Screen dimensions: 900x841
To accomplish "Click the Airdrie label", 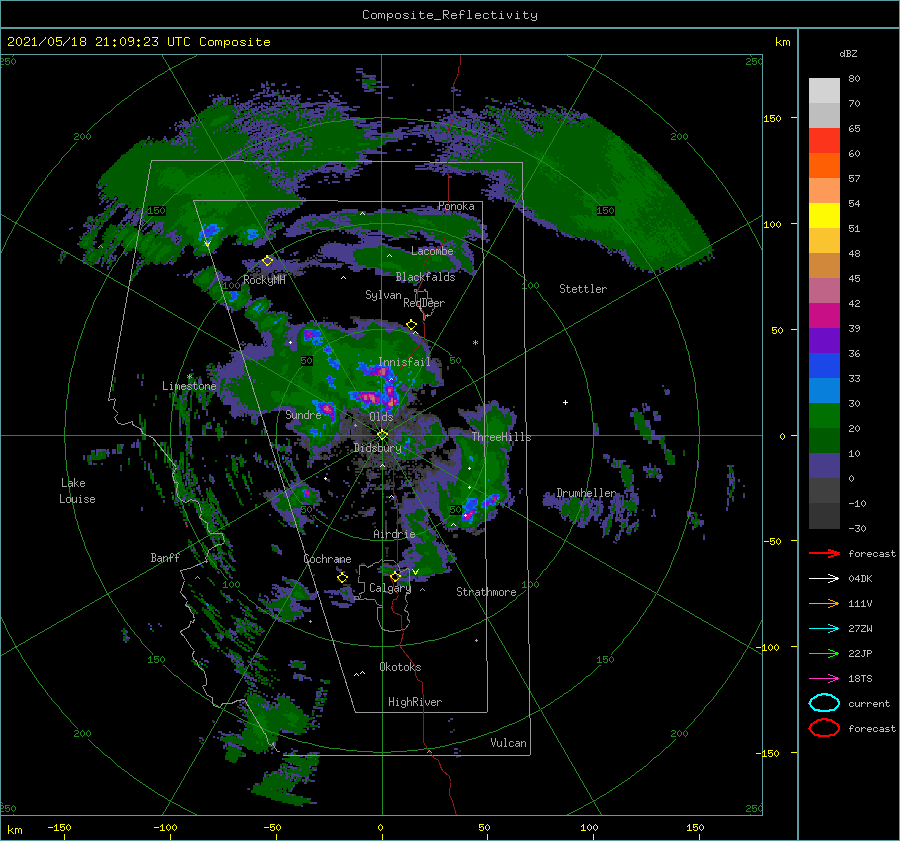I will tap(394, 534).
